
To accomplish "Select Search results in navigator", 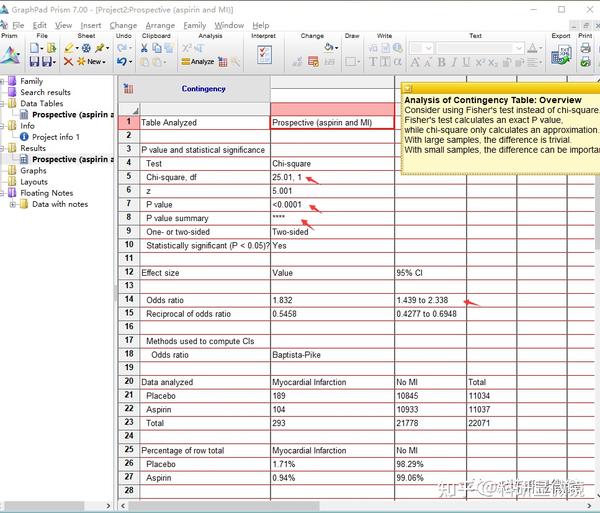I will tap(45, 92).
